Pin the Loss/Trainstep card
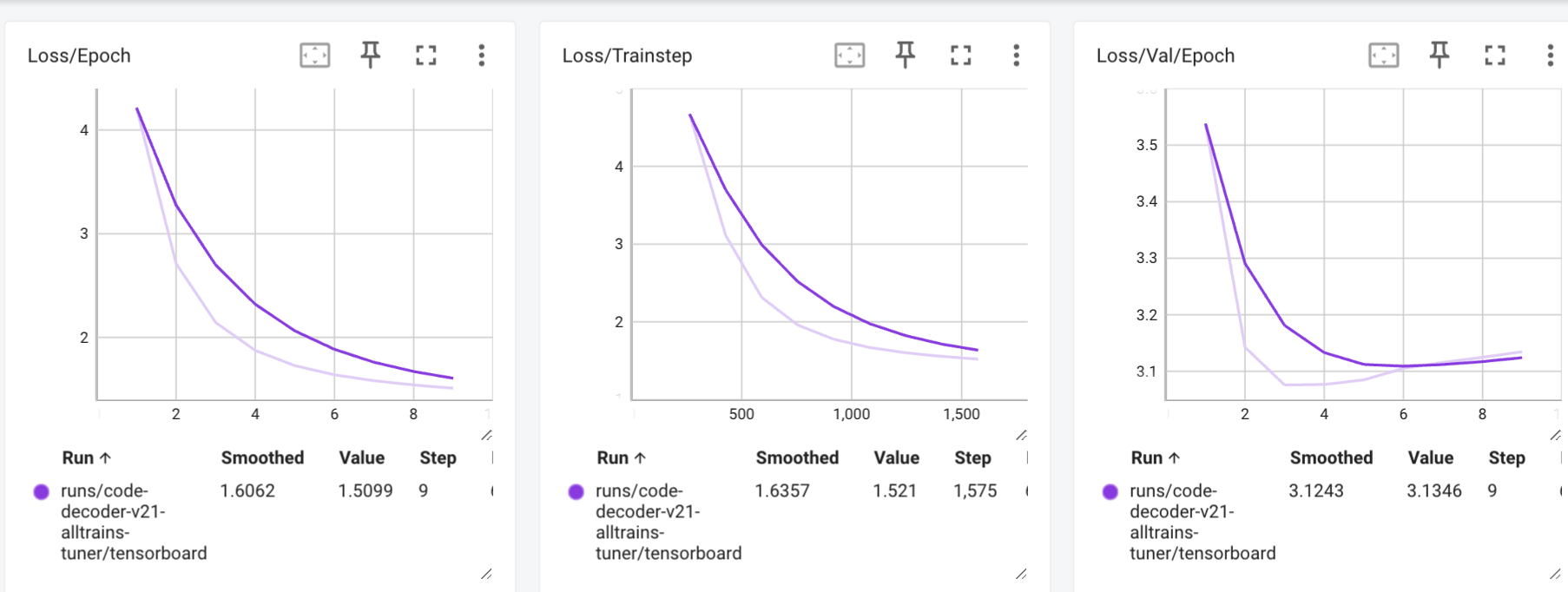The image size is (1568, 592). (906, 55)
